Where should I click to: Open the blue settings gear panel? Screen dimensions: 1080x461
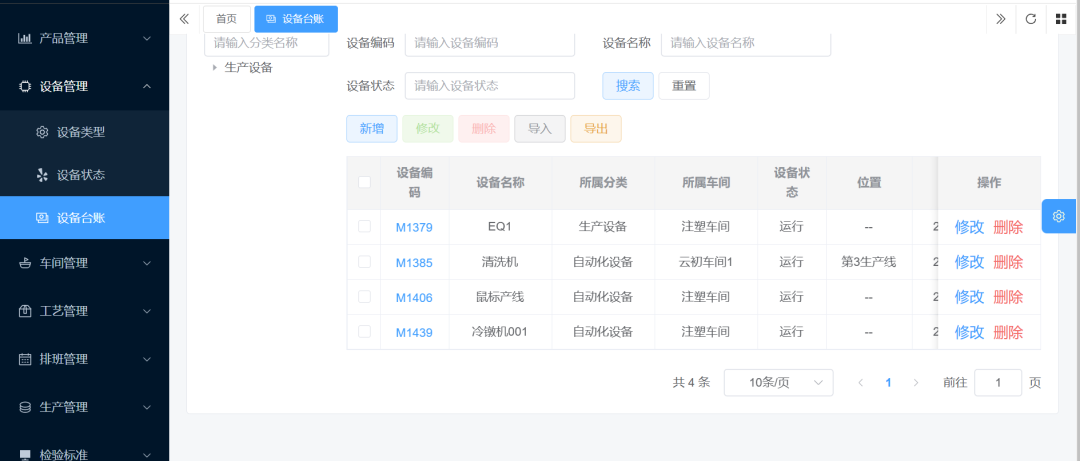(1059, 216)
